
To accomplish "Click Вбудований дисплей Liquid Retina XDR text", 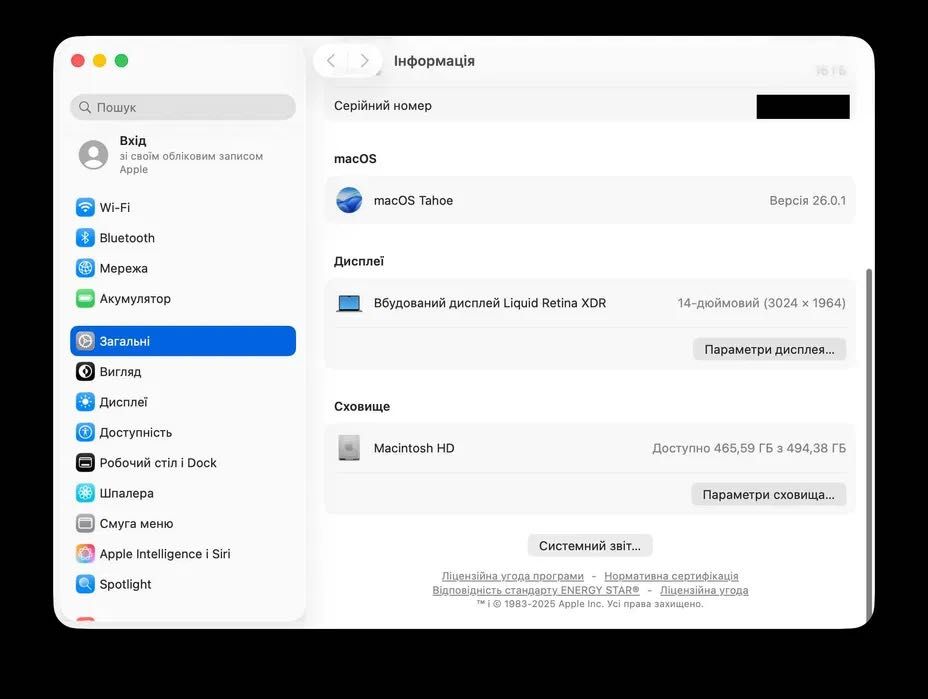I will (490, 303).
